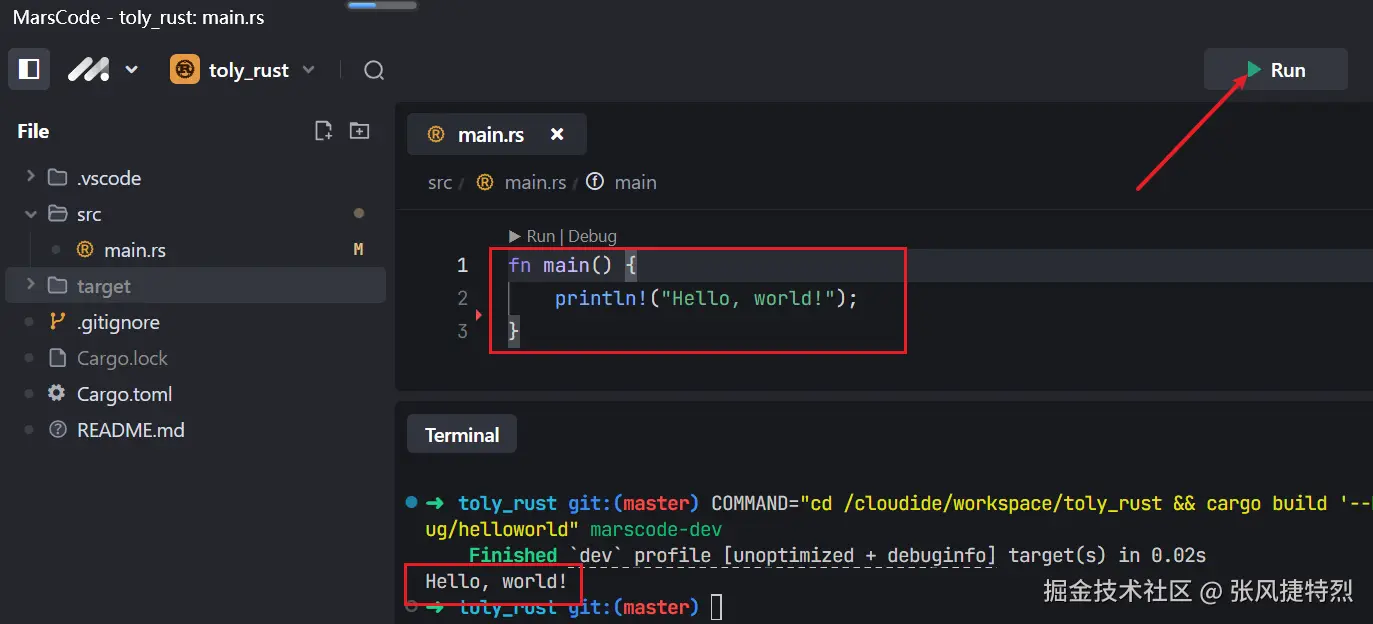
Task: Open main.rs in file tree
Action: click(135, 250)
